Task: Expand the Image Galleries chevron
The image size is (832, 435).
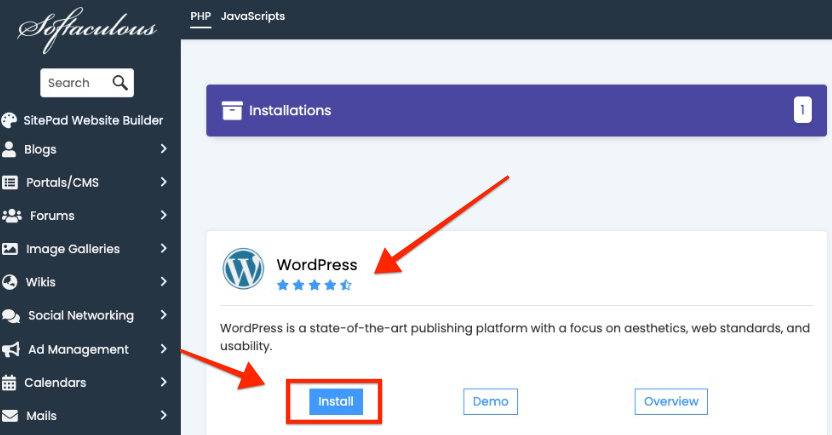Action: point(163,248)
